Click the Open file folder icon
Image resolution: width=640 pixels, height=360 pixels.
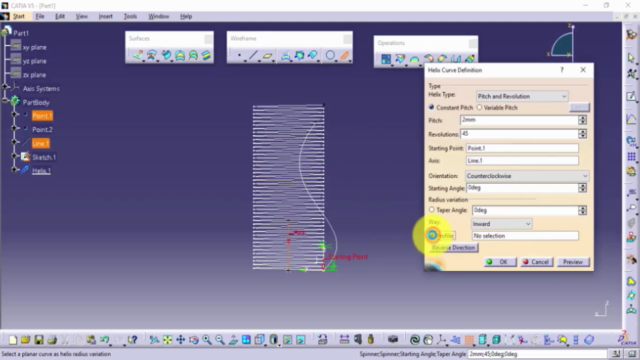tap(25, 340)
